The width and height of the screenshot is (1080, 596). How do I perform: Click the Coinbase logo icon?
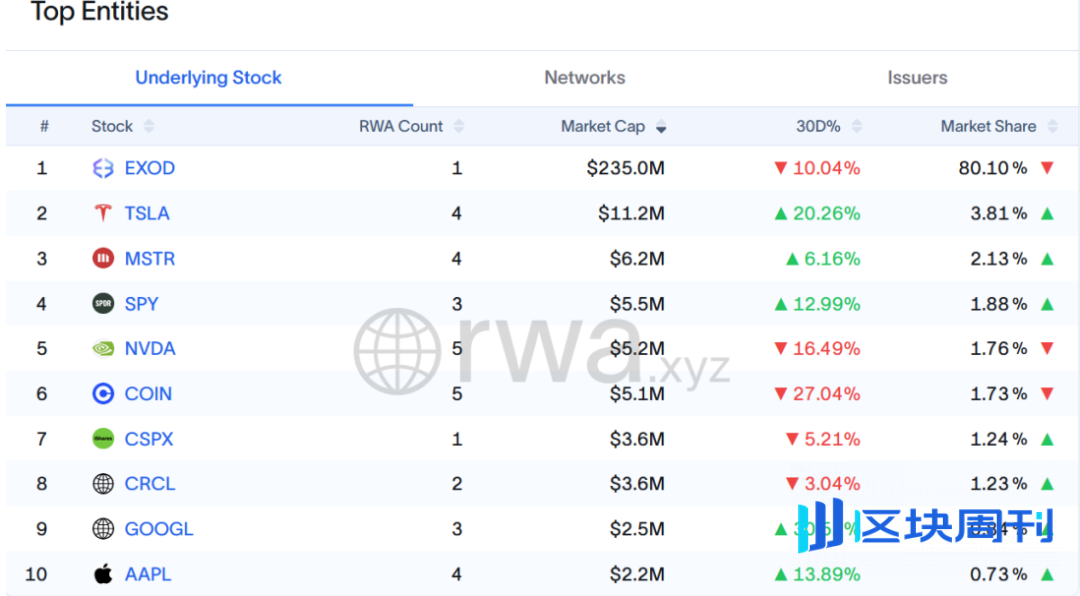pos(103,393)
